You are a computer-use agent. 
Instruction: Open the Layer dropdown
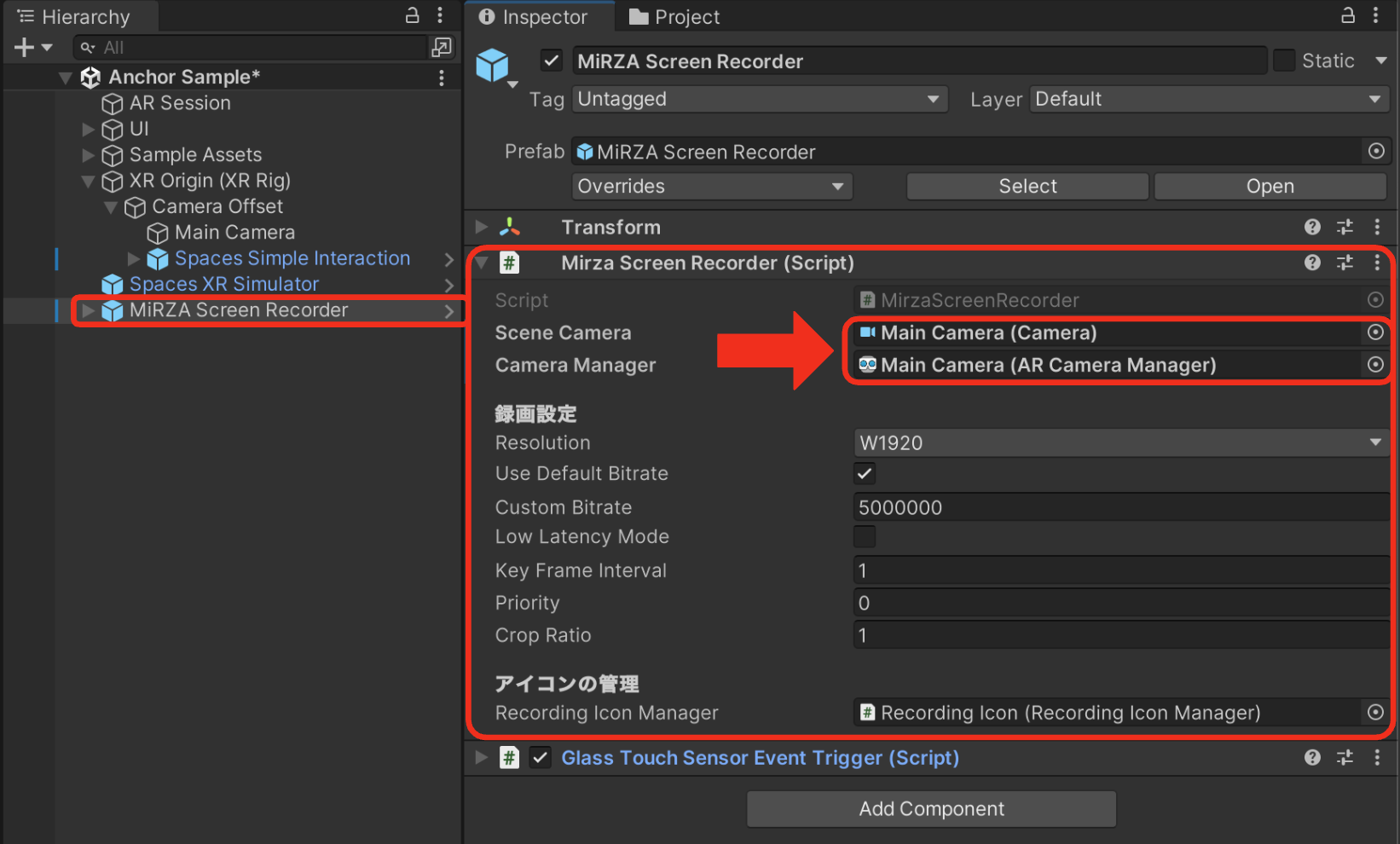coord(1209,99)
